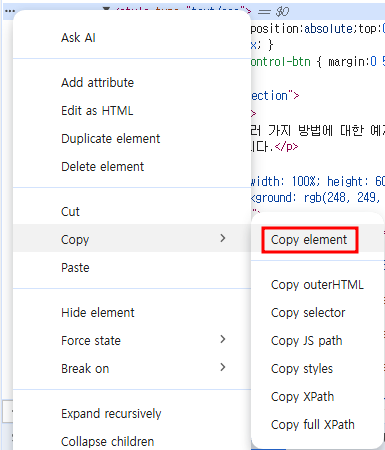Expand the Copy submenu chevron arrow
The image size is (385, 450).
(x=223, y=238)
